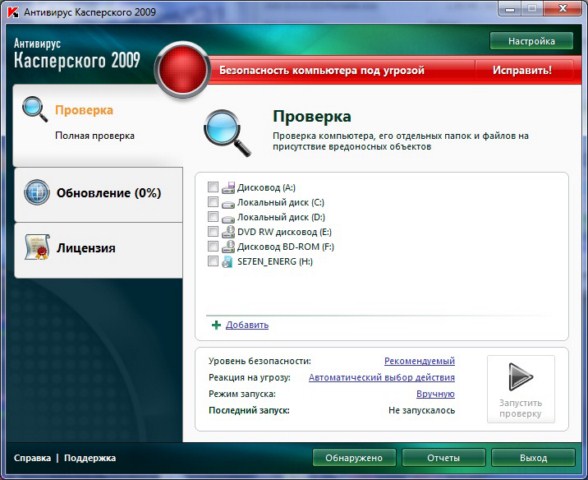This screenshot has height=480, width=588.
Task: Open the Вручную launch mode options
Action: coord(435,394)
